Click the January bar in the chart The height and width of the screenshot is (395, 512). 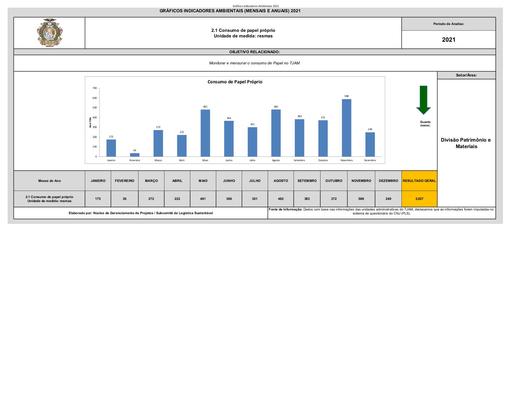(x=111, y=148)
